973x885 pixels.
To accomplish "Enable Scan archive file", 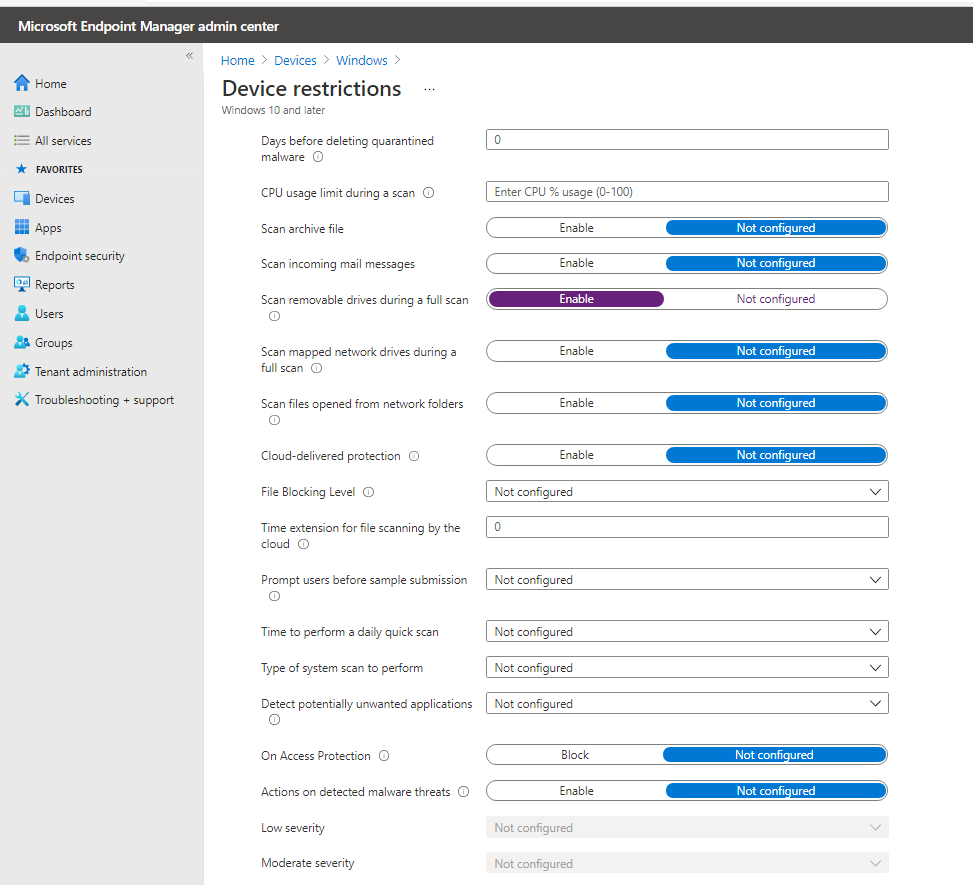I will coord(576,228).
